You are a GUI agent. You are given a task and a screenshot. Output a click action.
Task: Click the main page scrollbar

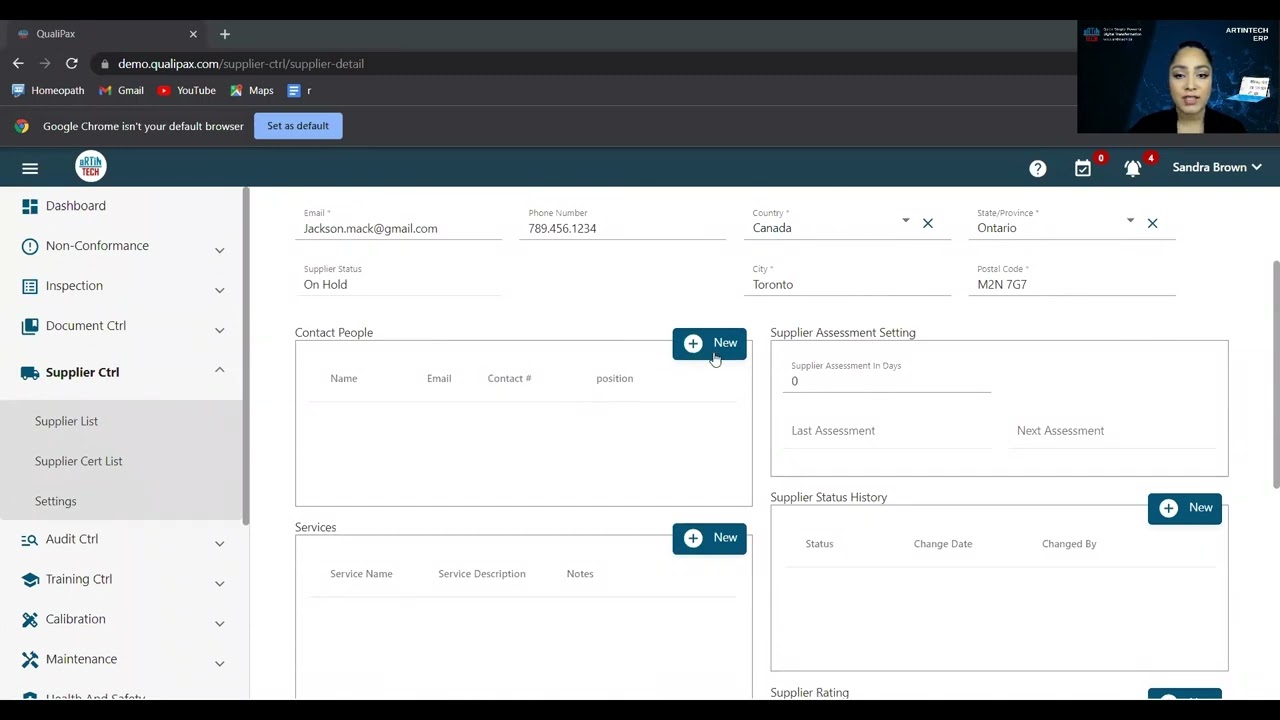(1275, 375)
